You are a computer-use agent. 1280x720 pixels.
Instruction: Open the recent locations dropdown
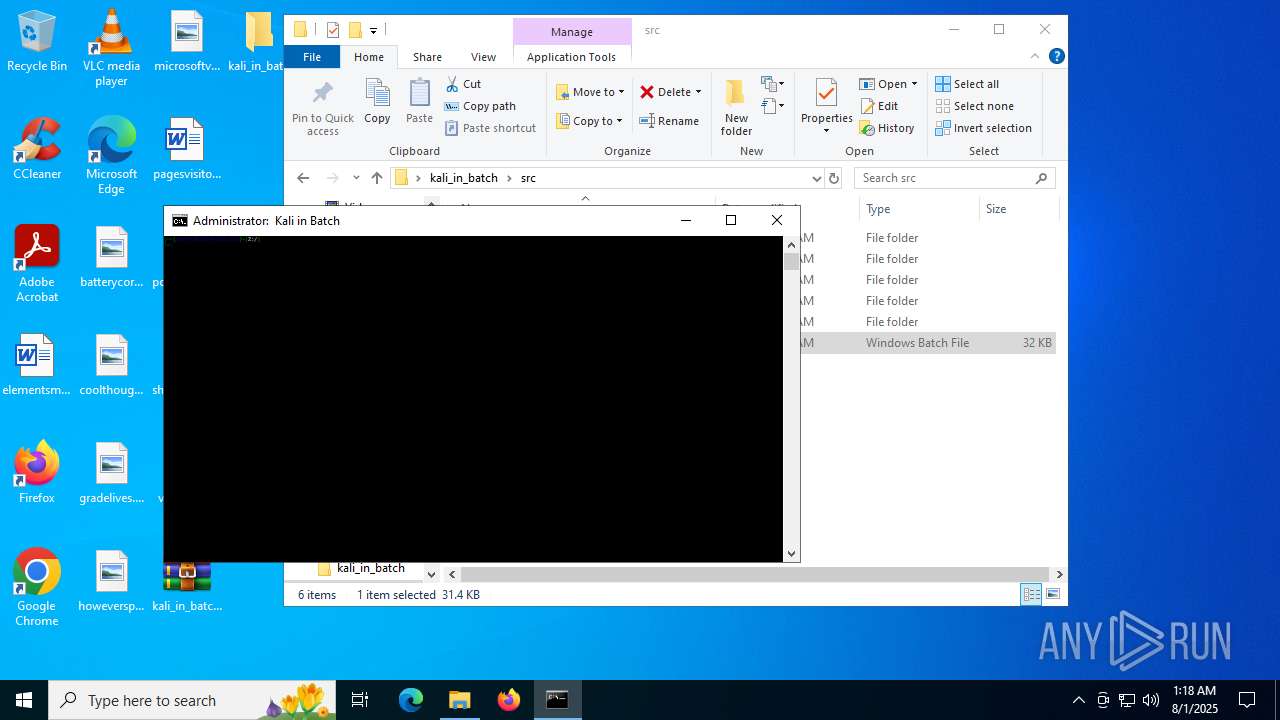pos(356,178)
